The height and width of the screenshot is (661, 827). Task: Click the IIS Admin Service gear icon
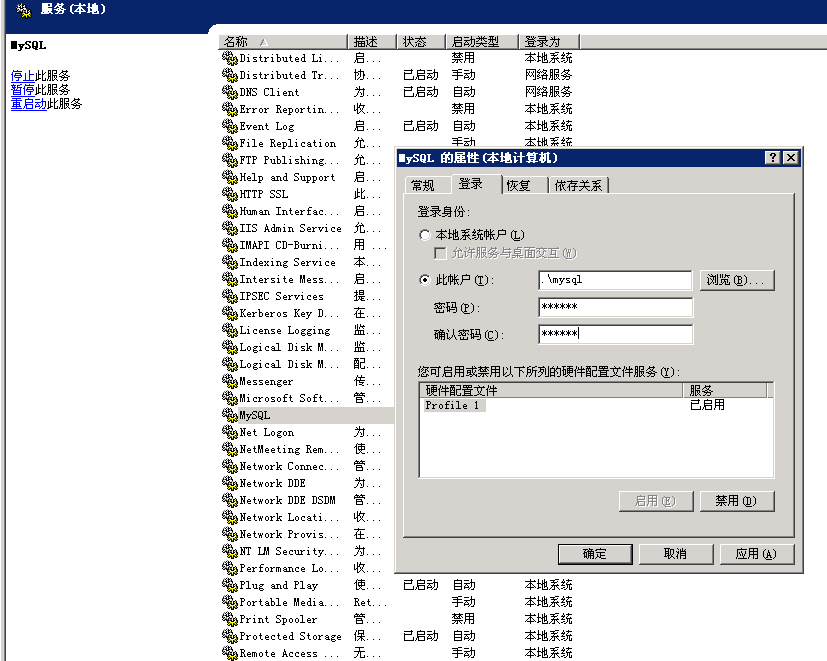[229, 228]
